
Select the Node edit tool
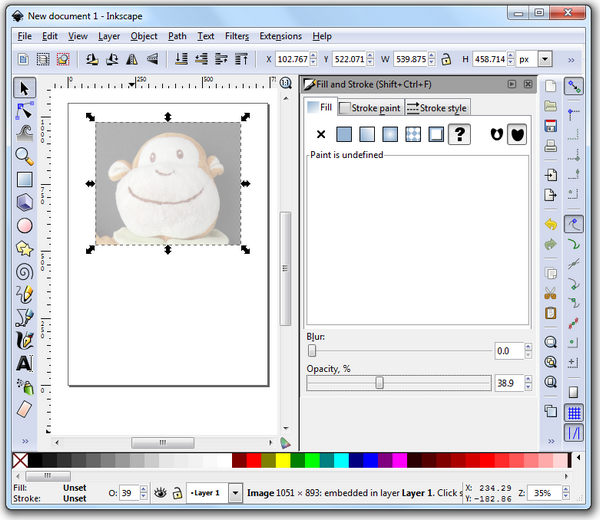click(24, 111)
